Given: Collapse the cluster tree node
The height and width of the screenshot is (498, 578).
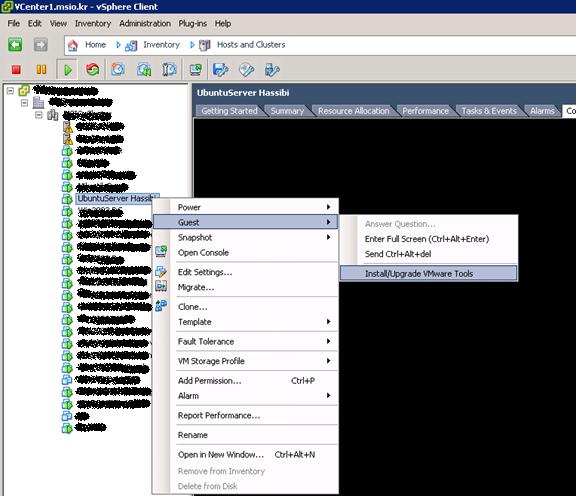Looking at the screenshot, I should [x=39, y=115].
